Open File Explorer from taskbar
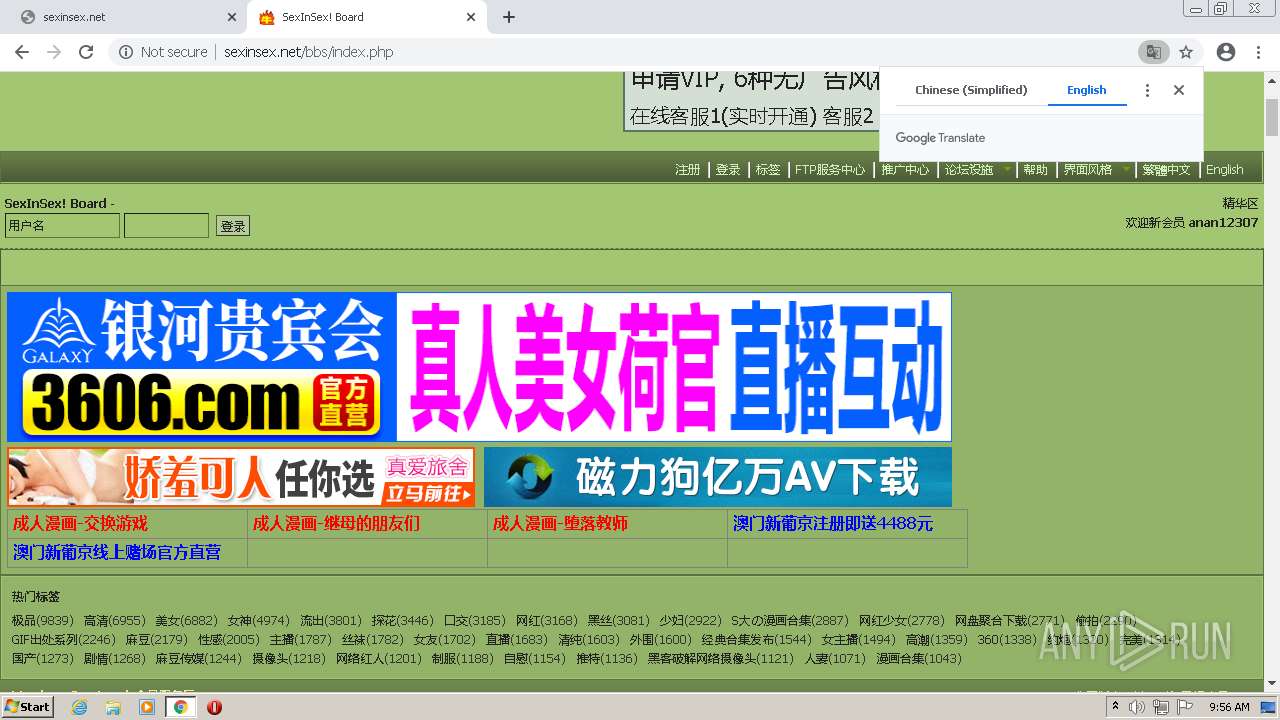This screenshot has height=720, width=1280. [113, 707]
